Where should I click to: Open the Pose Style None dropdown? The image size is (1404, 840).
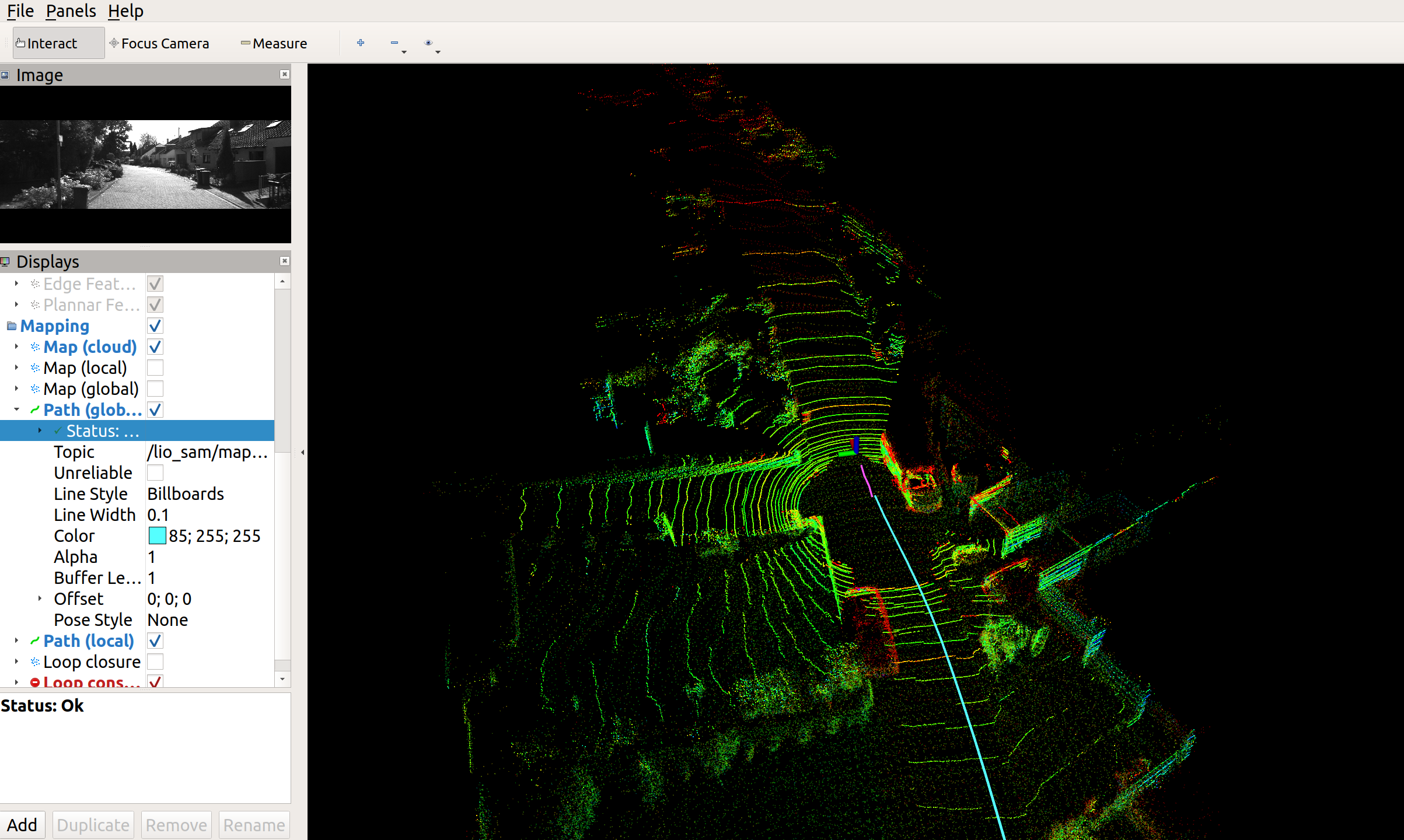[209, 620]
